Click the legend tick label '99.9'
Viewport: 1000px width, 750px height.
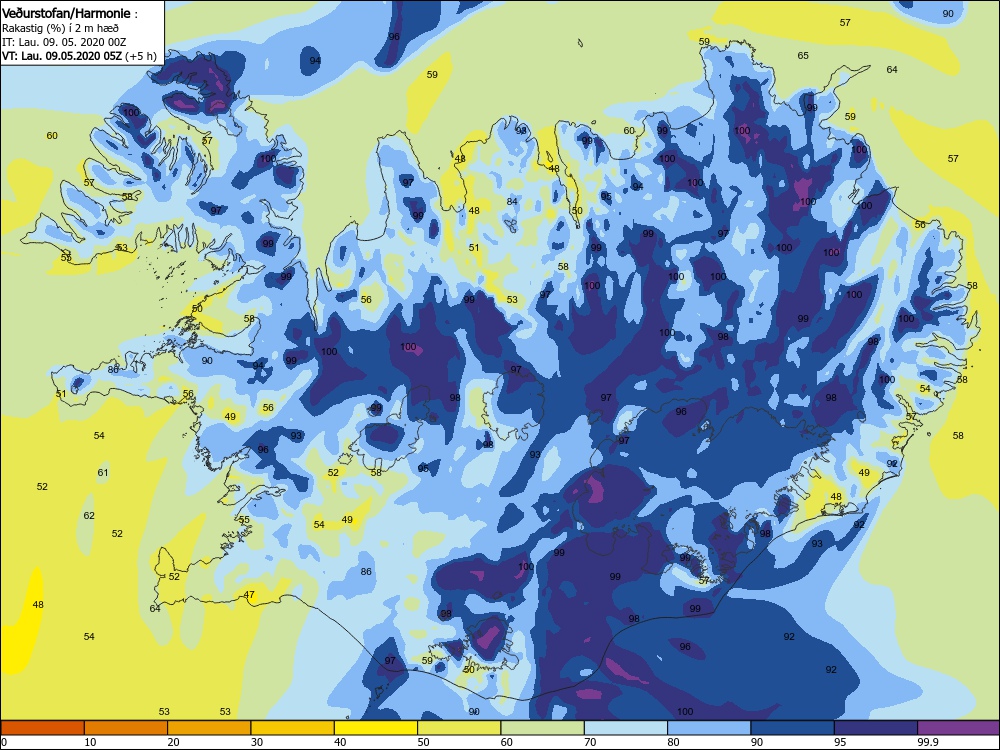pyautogui.click(x=927, y=742)
